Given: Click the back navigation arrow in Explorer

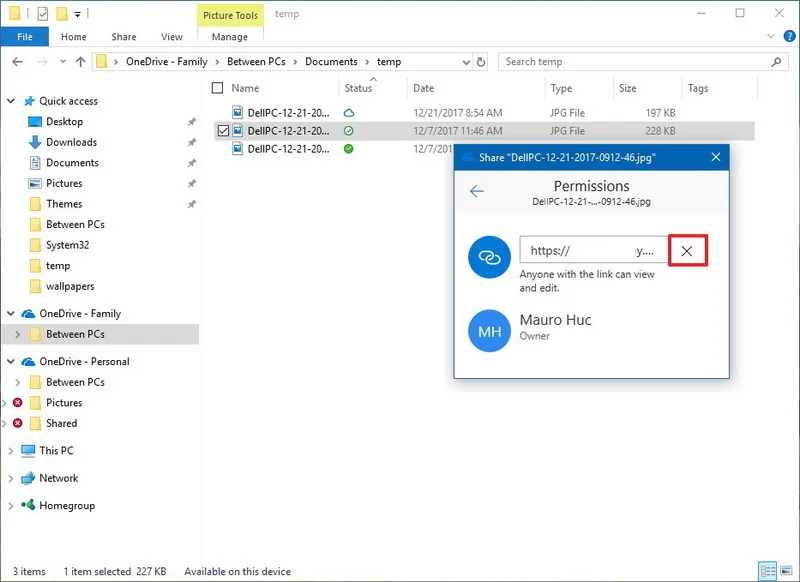Looking at the screenshot, I should coord(17,62).
